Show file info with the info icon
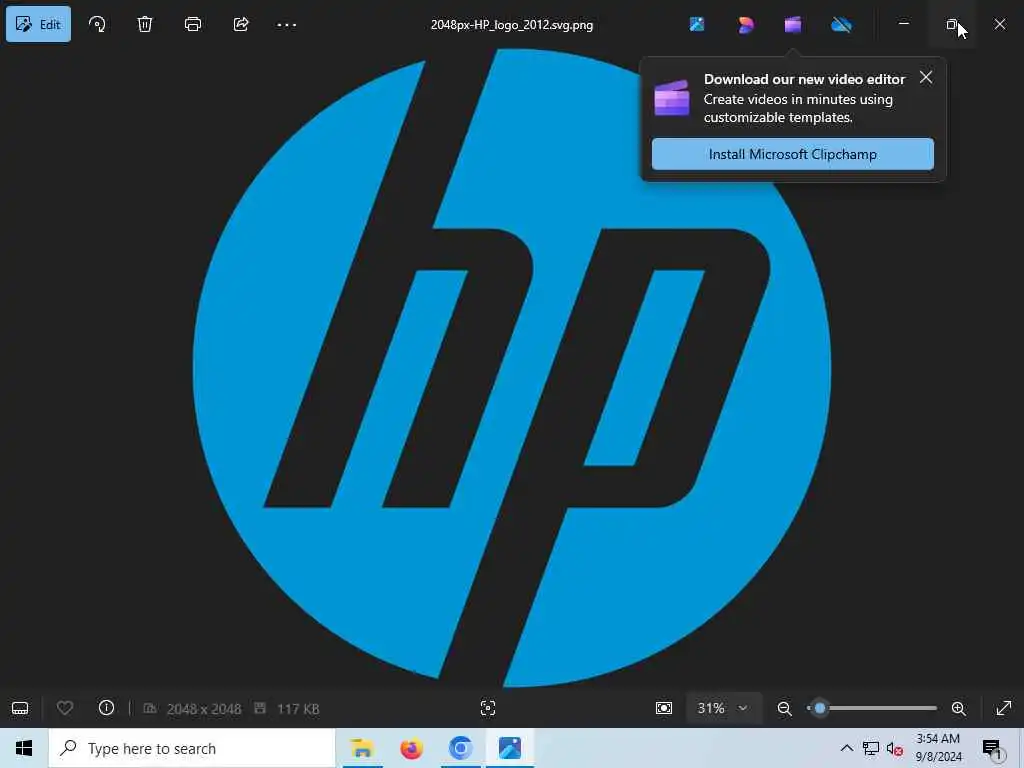Image resolution: width=1024 pixels, height=768 pixels. pyautogui.click(x=106, y=708)
